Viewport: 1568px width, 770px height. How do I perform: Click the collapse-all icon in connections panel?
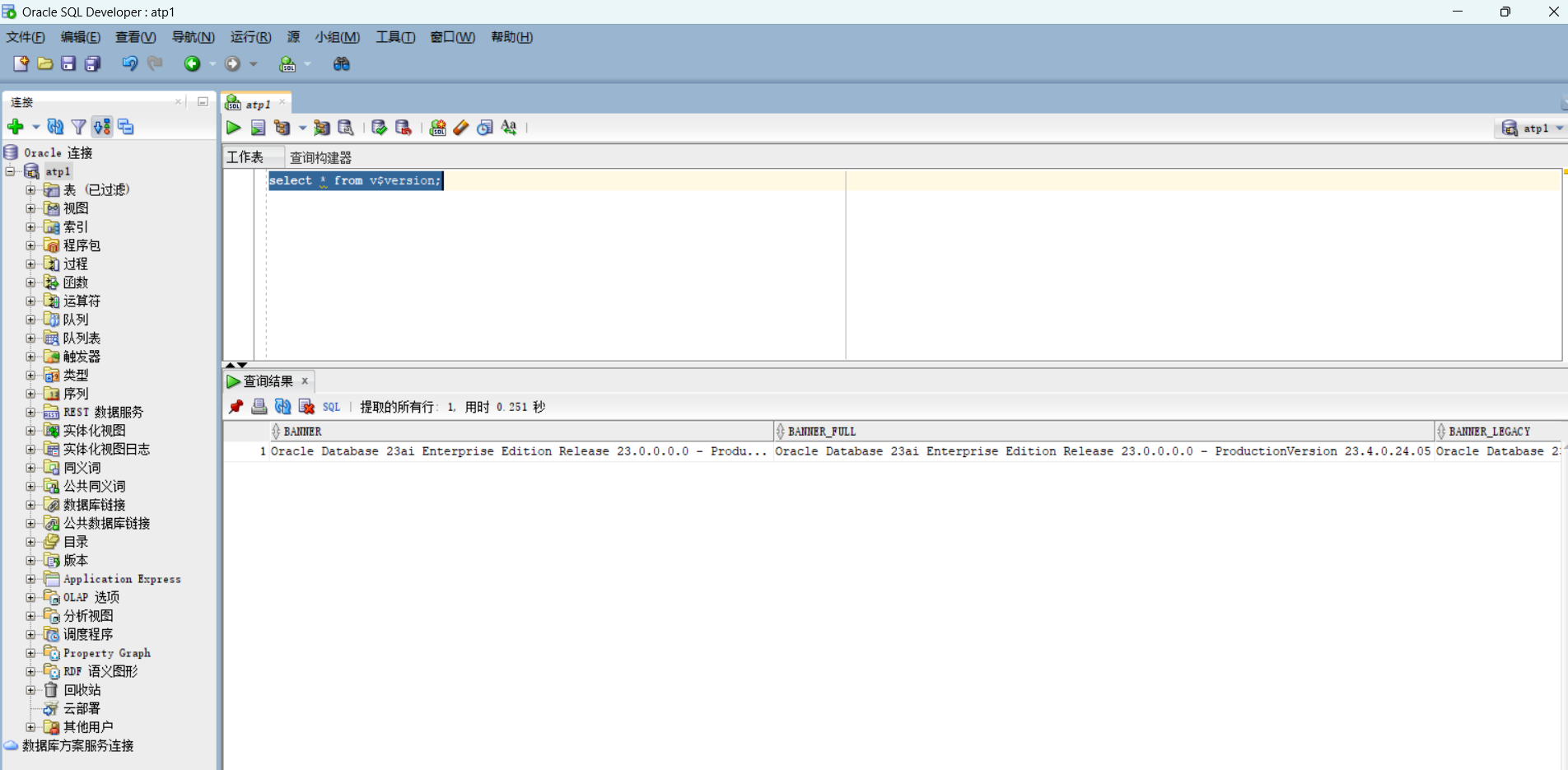tap(125, 127)
